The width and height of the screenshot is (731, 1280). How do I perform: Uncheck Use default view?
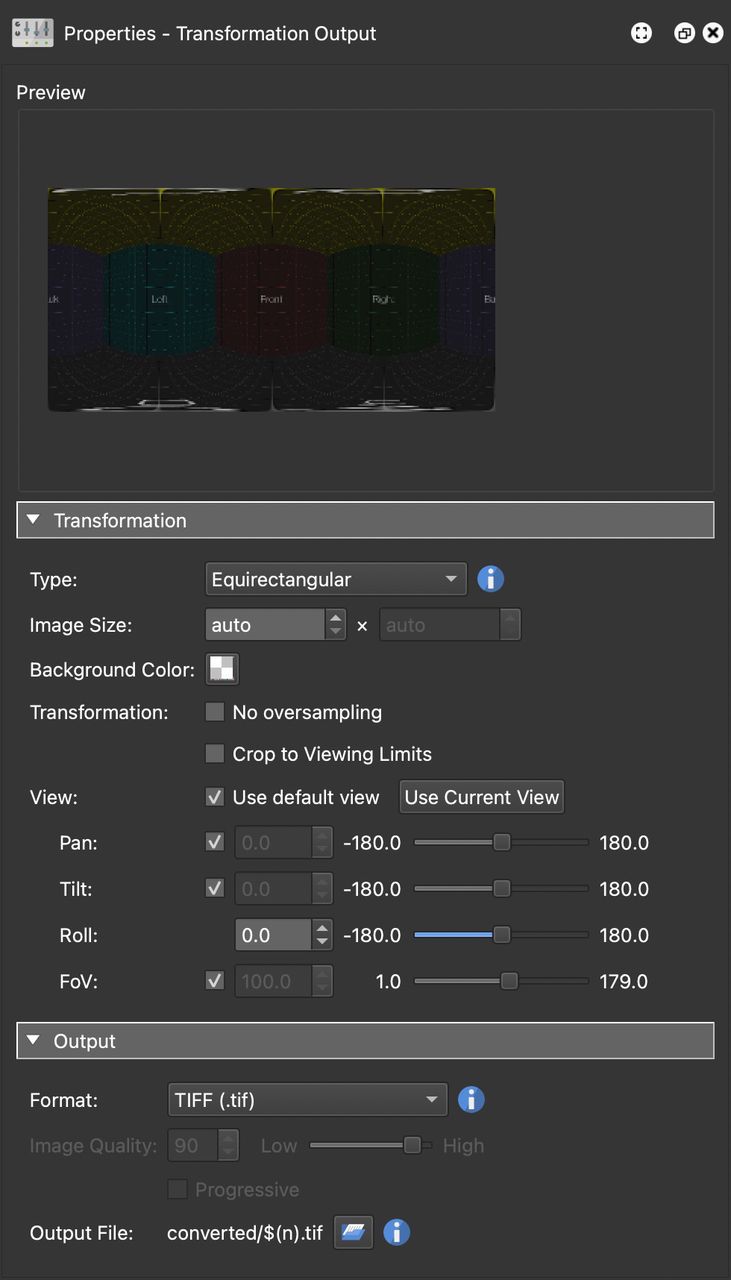coord(214,796)
